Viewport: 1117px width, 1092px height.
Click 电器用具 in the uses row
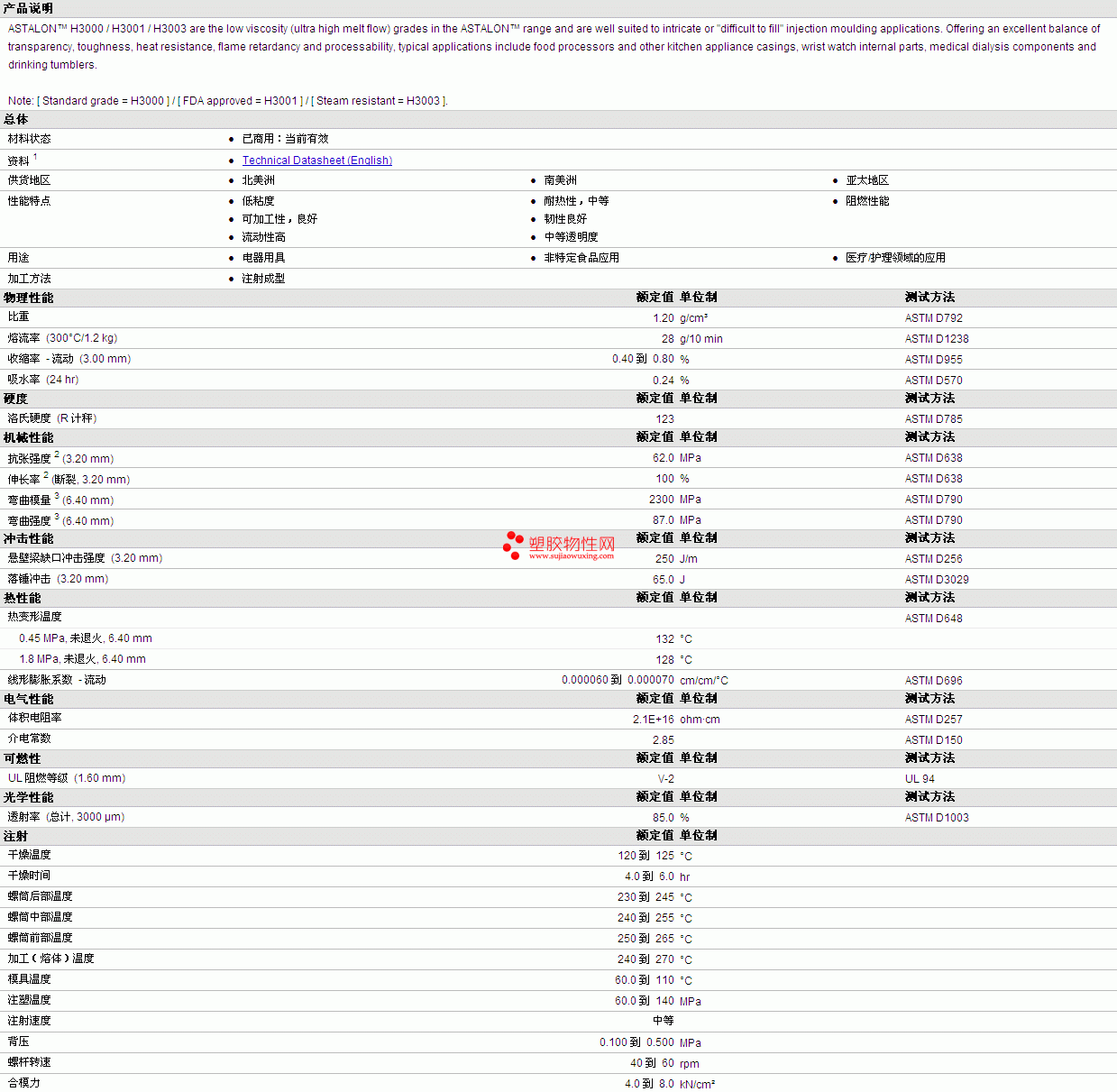click(x=263, y=258)
